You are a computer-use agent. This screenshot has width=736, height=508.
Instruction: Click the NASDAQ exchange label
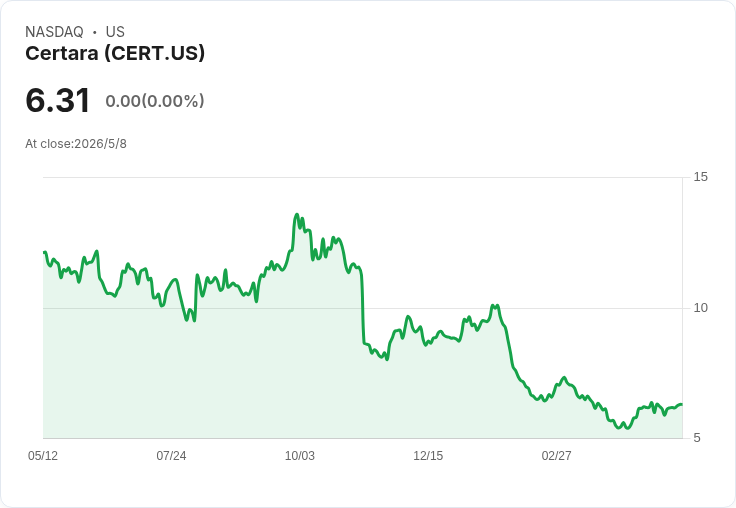pos(54,32)
